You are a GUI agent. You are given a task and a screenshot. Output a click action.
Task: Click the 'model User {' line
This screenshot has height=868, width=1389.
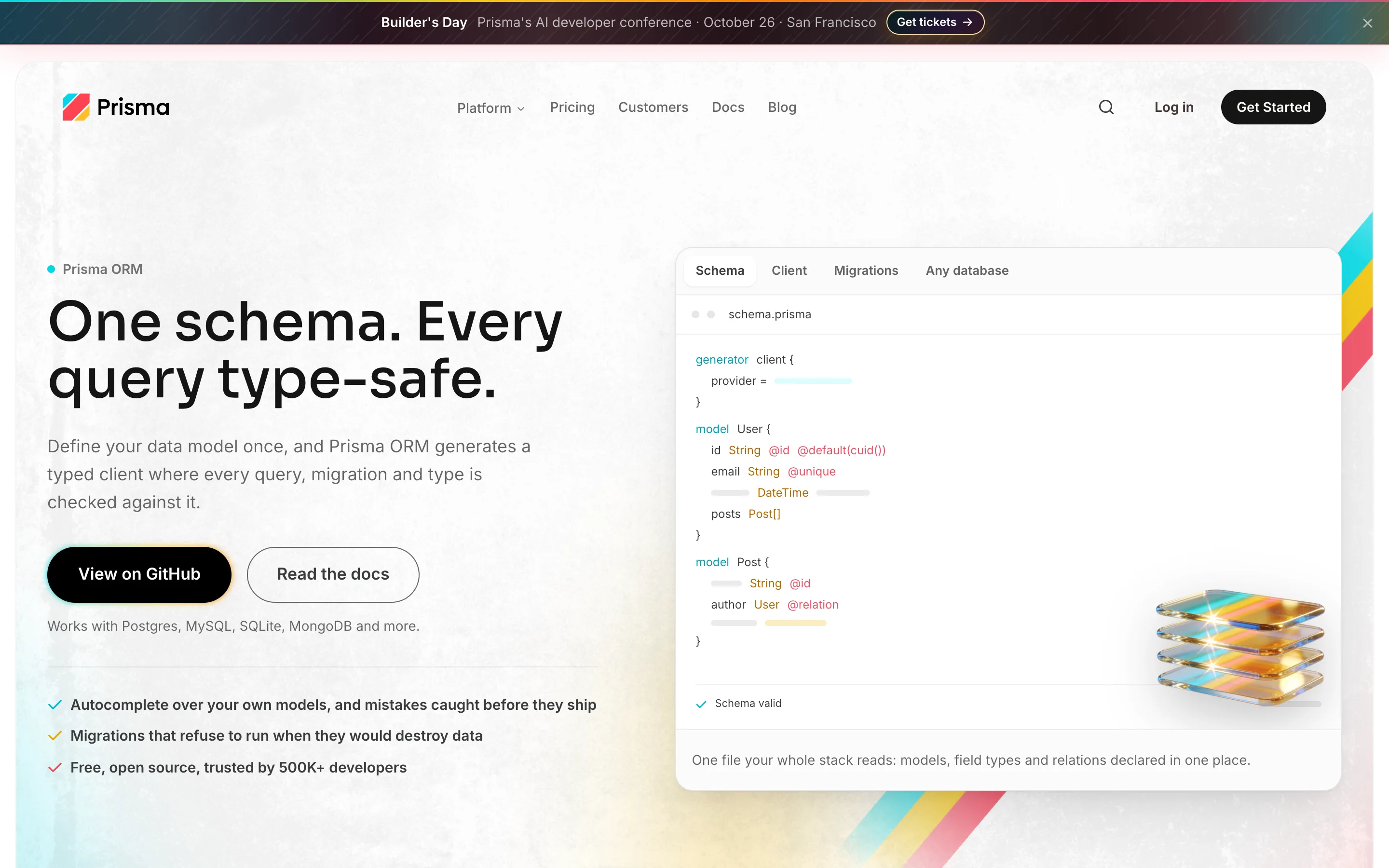click(733, 429)
